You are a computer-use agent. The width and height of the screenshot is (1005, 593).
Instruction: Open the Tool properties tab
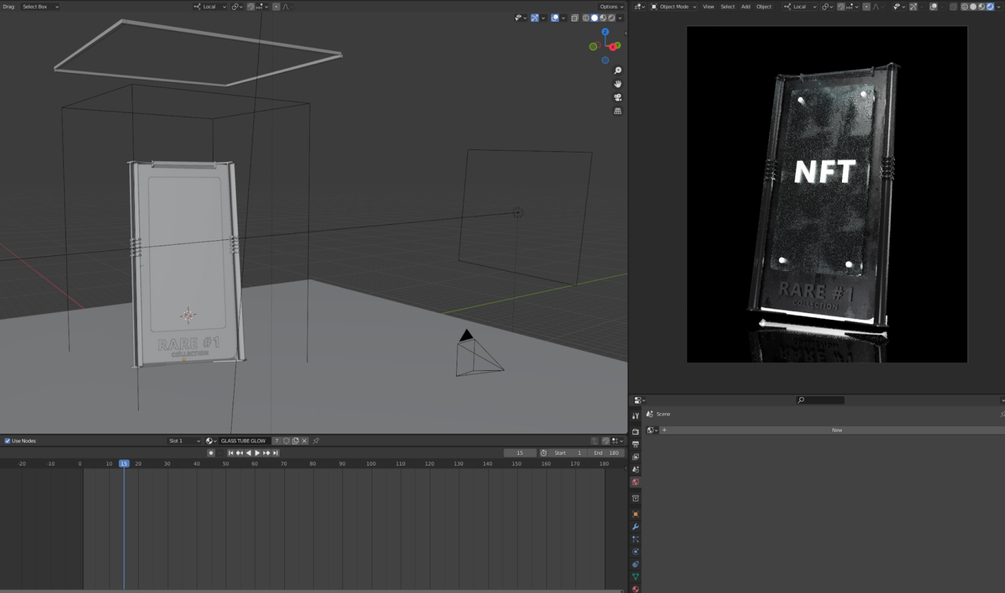click(x=635, y=415)
